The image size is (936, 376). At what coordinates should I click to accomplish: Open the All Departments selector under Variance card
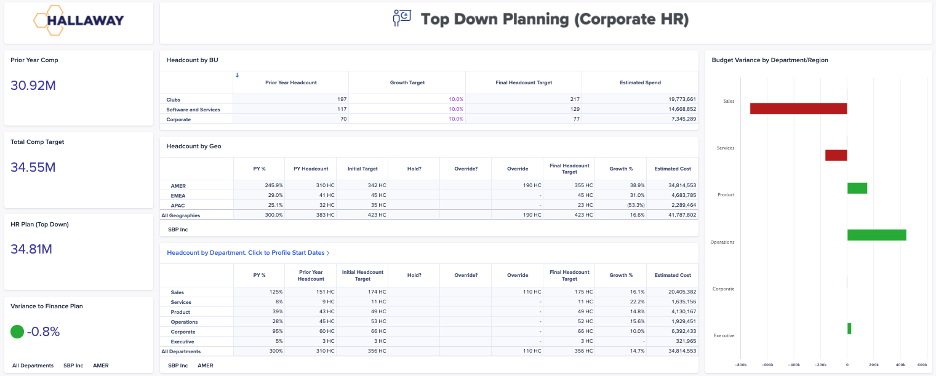(x=33, y=365)
